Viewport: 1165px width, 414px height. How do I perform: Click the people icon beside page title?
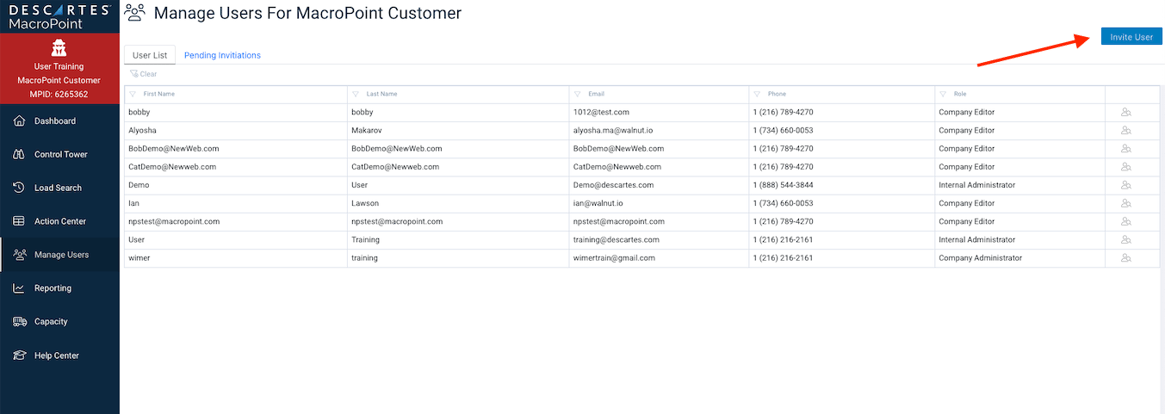pyautogui.click(x=134, y=12)
